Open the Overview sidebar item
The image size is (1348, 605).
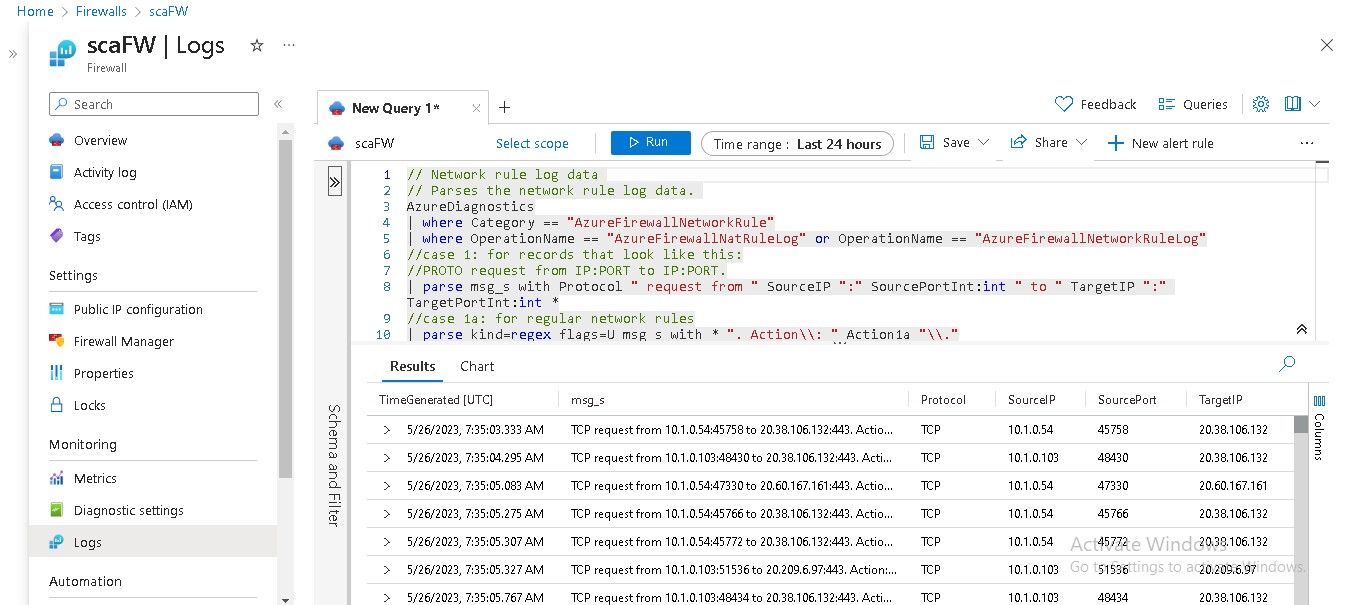100,140
